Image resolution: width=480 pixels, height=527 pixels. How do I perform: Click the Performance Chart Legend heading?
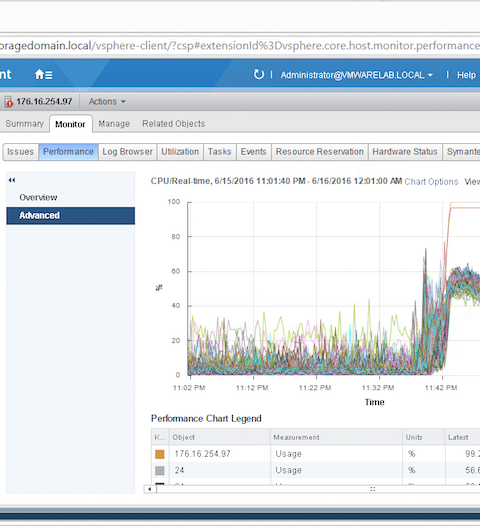coord(206,418)
